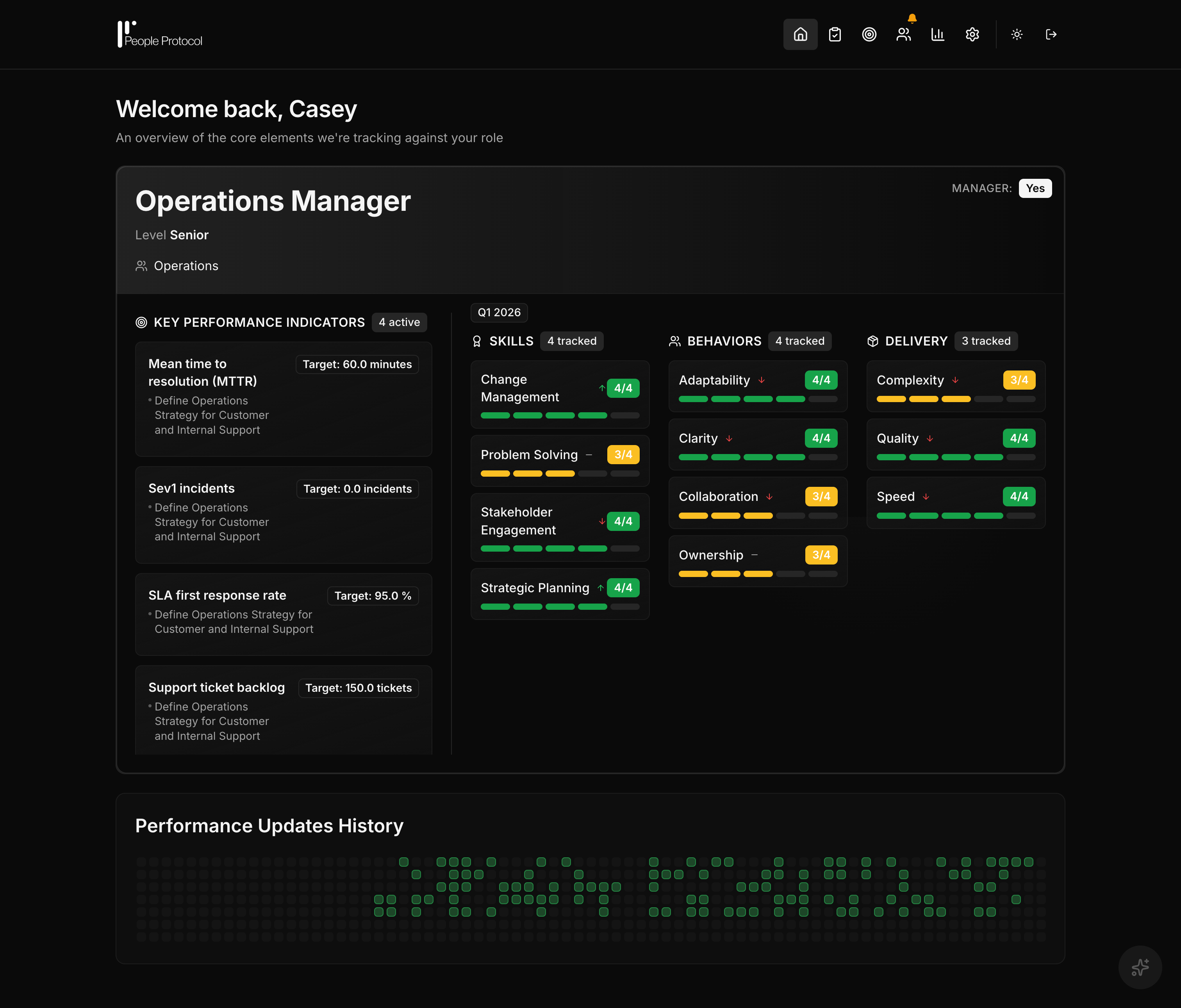Click the 4 active KPI badge
The height and width of the screenshot is (1008, 1181).
[399, 322]
